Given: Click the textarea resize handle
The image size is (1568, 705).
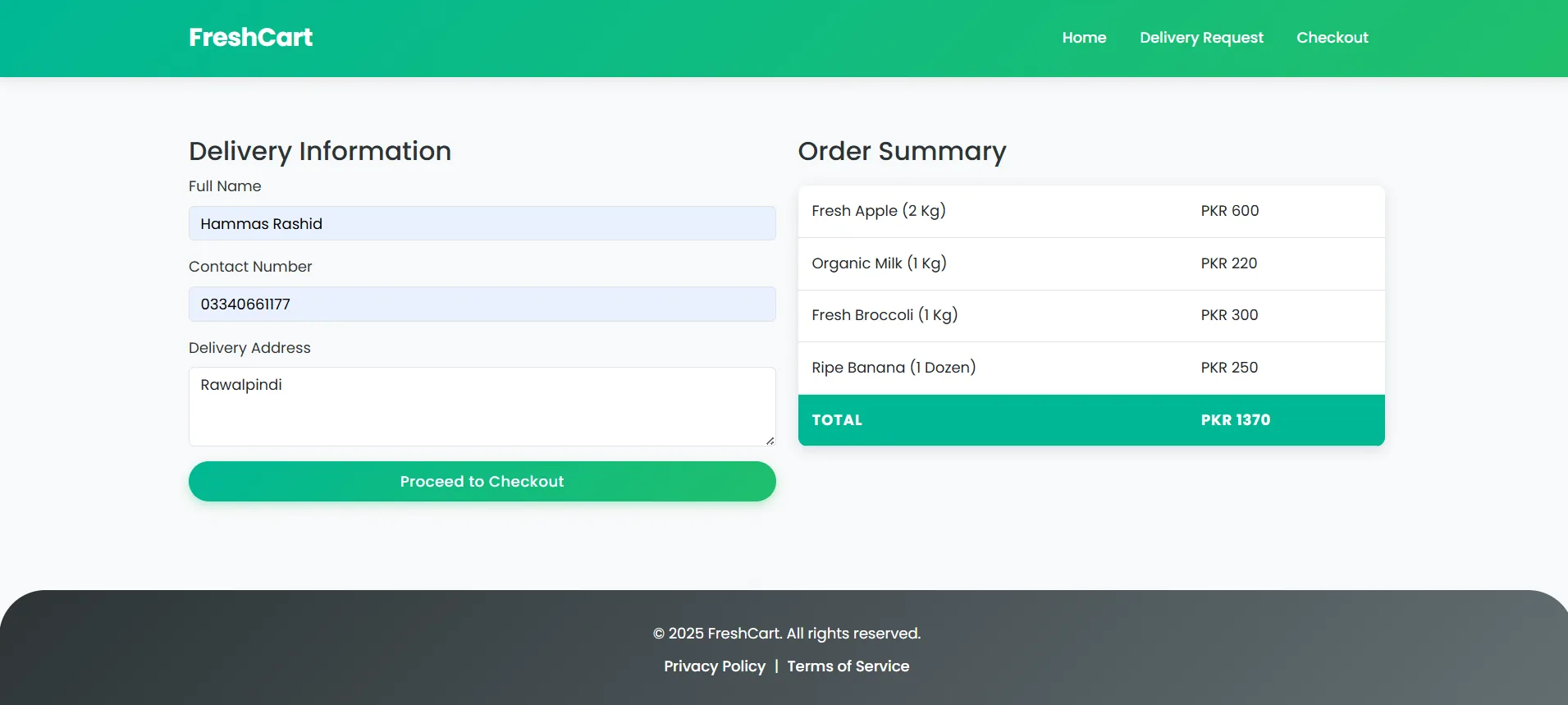Looking at the screenshot, I should pos(770,441).
